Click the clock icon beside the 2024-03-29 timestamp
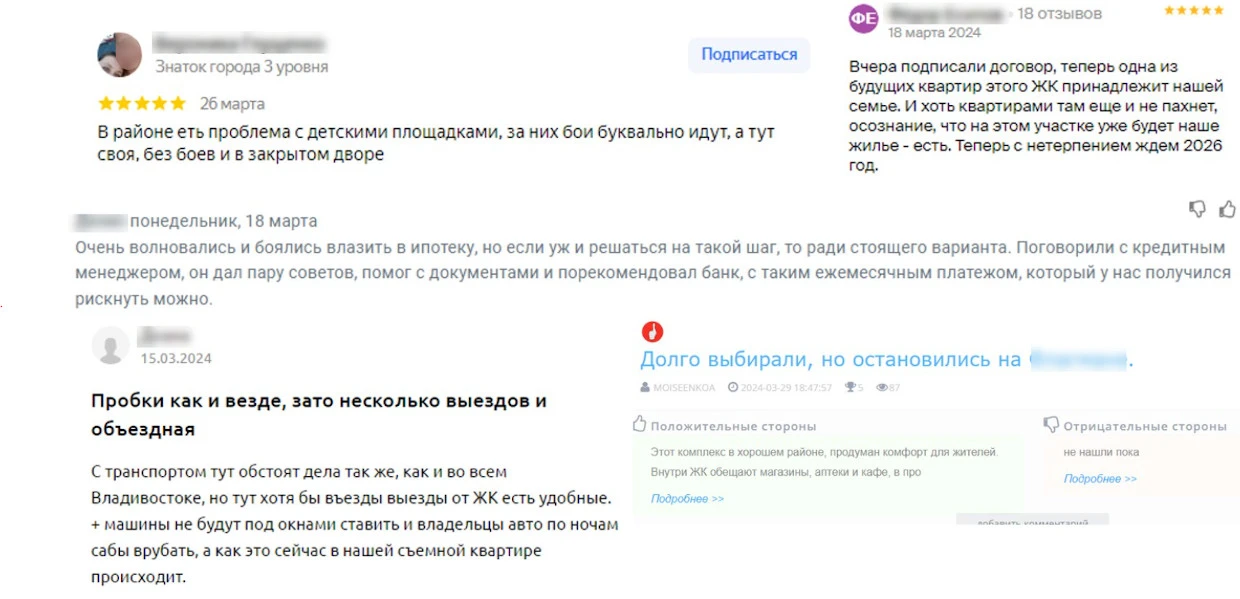The image size is (1240, 599). click(x=733, y=387)
